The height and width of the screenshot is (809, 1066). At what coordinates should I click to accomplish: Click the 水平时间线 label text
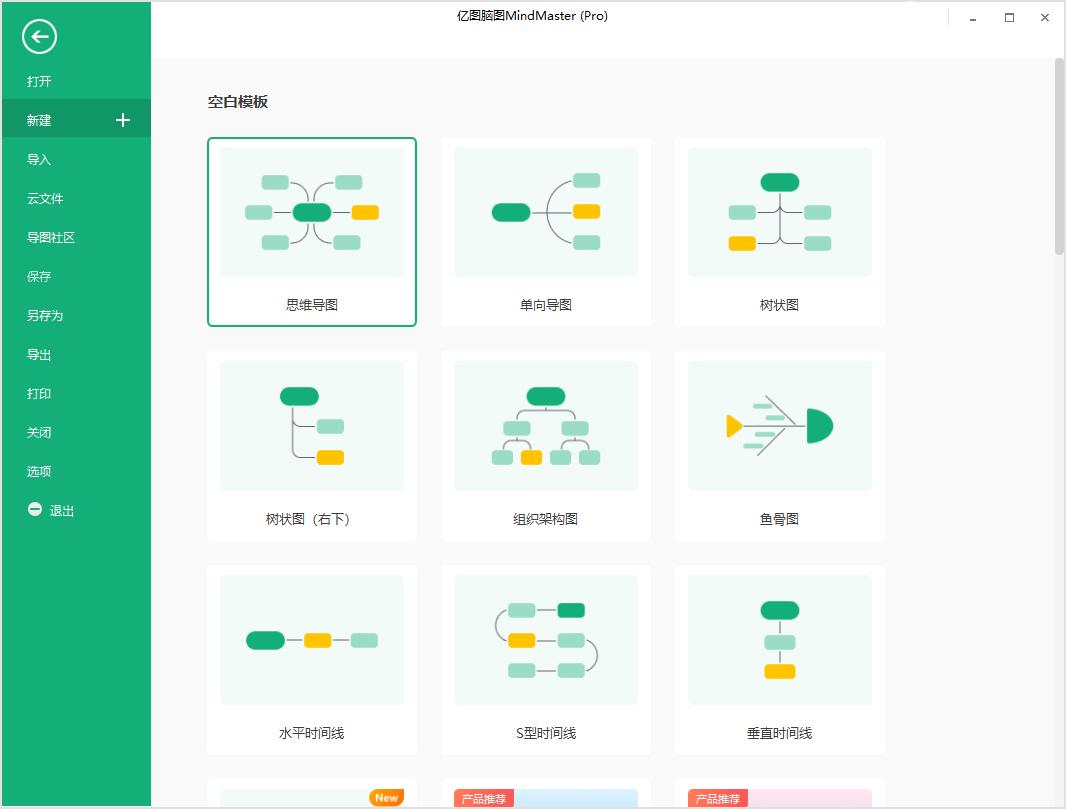click(312, 734)
